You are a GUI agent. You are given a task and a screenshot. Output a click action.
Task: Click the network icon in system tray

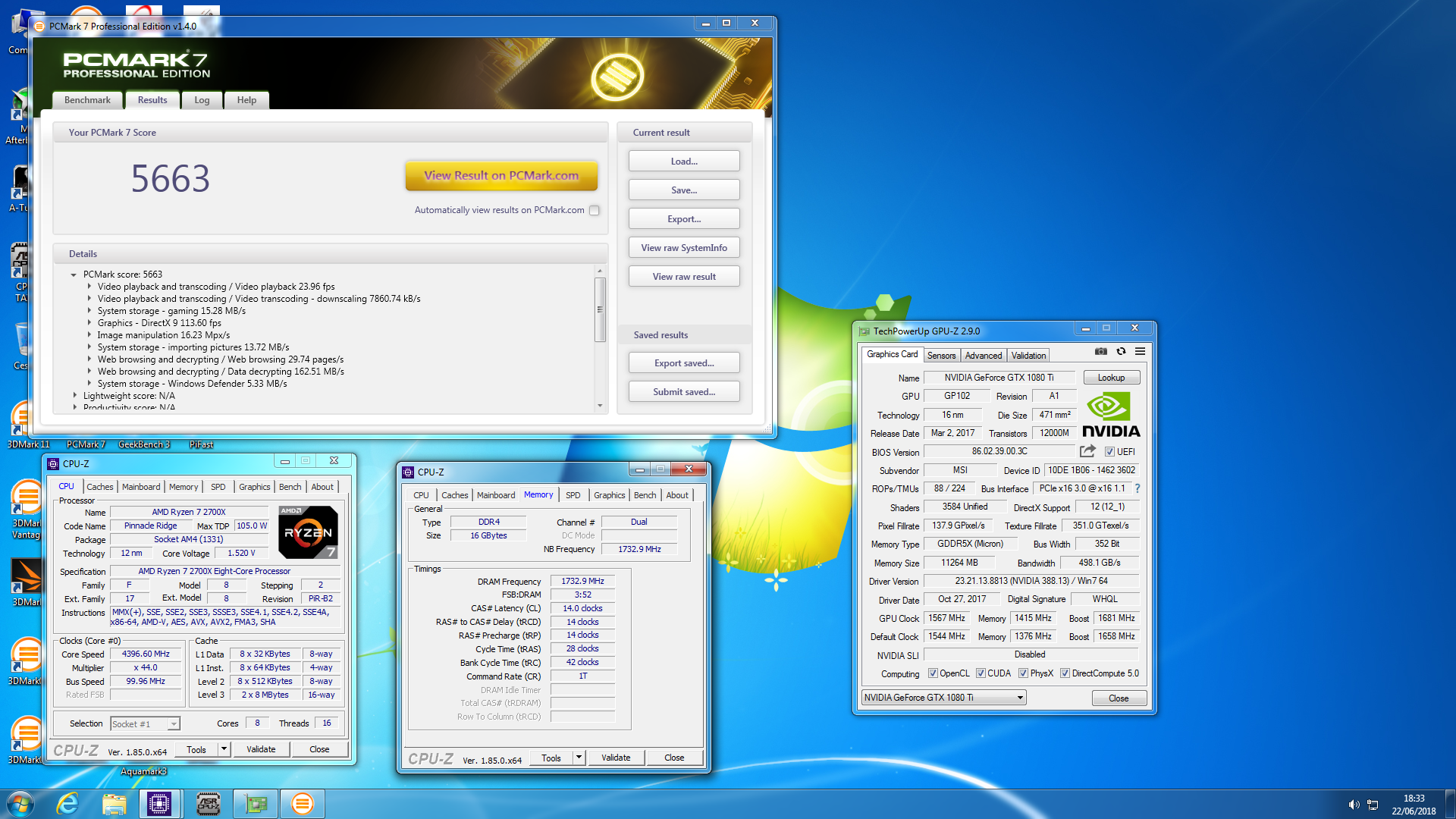1373,805
